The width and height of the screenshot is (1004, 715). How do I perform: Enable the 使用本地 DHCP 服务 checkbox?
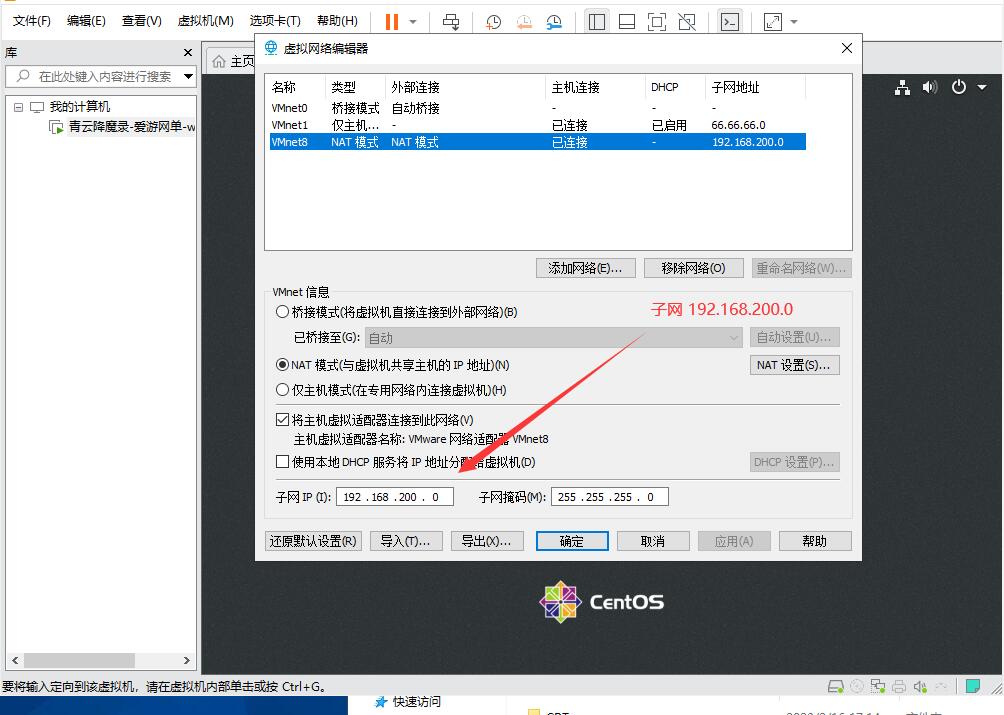point(282,462)
